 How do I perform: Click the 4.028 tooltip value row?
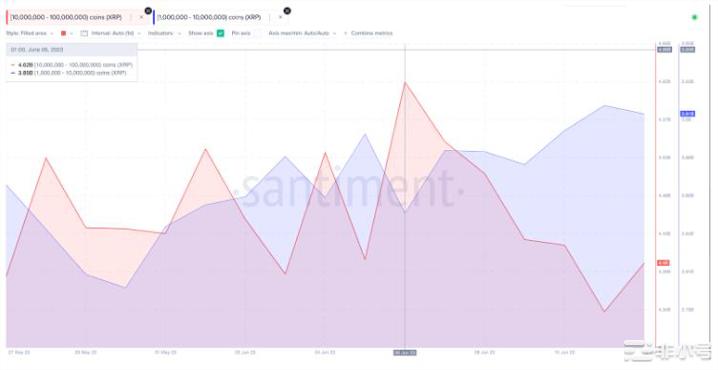click(x=72, y=65)
